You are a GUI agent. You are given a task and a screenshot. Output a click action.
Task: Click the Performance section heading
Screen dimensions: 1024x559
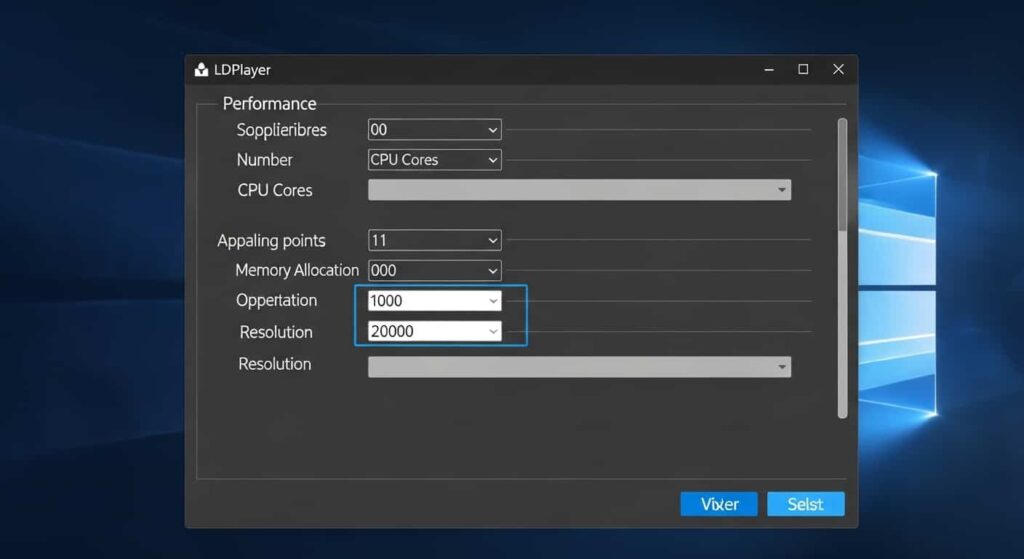coord(269,104)
